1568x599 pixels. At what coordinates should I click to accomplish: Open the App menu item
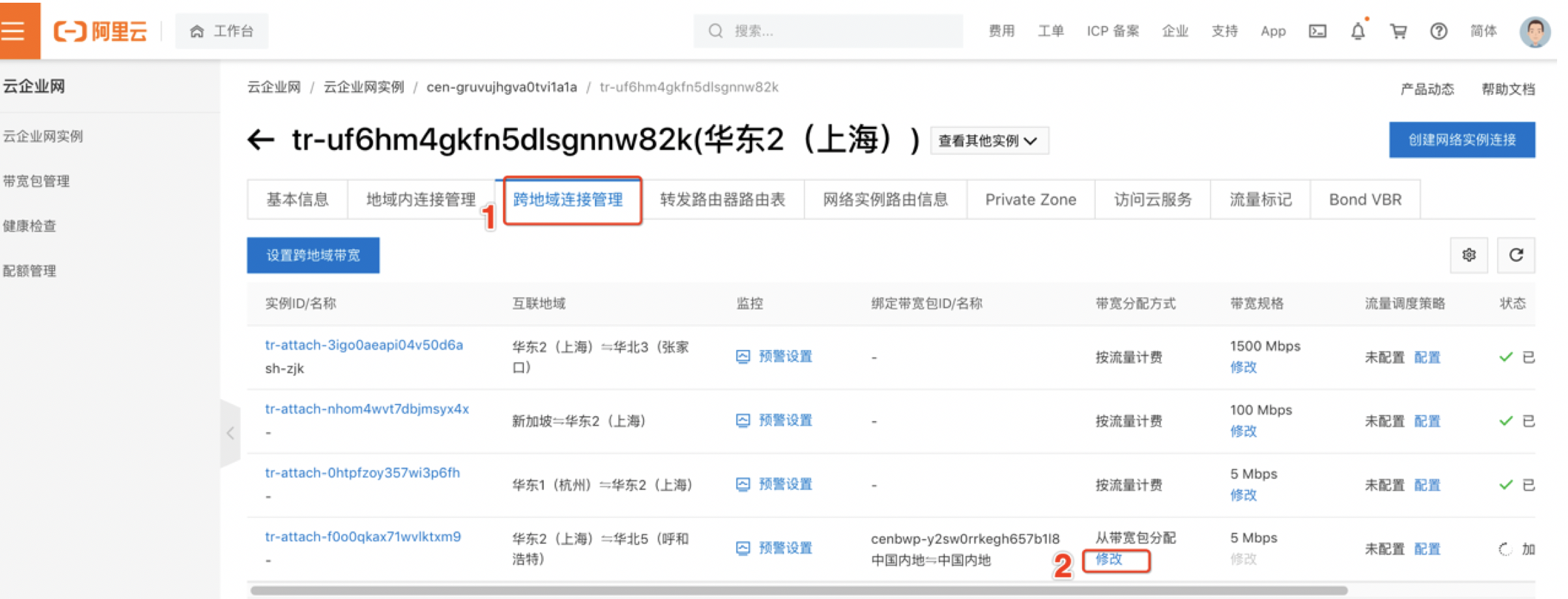tap(1273, 31)
